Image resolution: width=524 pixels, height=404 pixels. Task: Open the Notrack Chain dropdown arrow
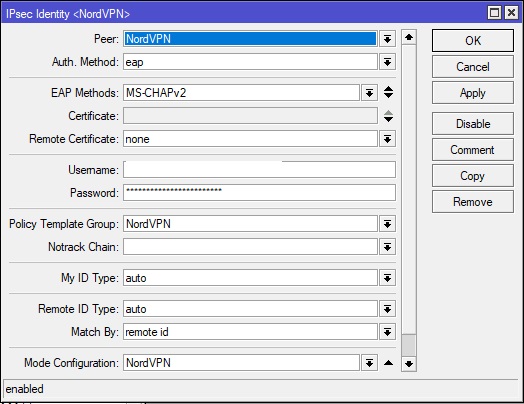tap(387, 247)
